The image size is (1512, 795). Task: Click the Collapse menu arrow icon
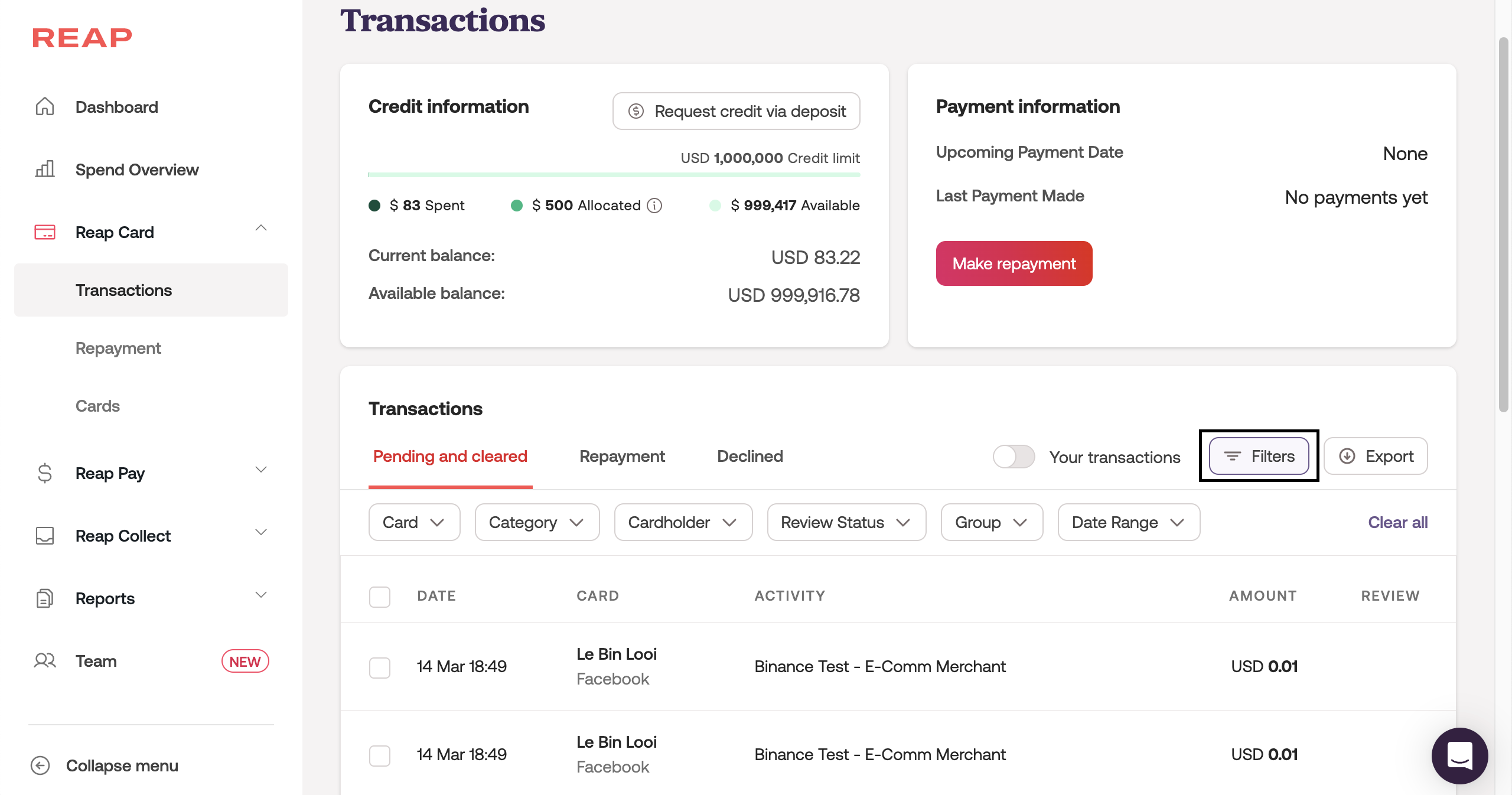pos(40,765)
